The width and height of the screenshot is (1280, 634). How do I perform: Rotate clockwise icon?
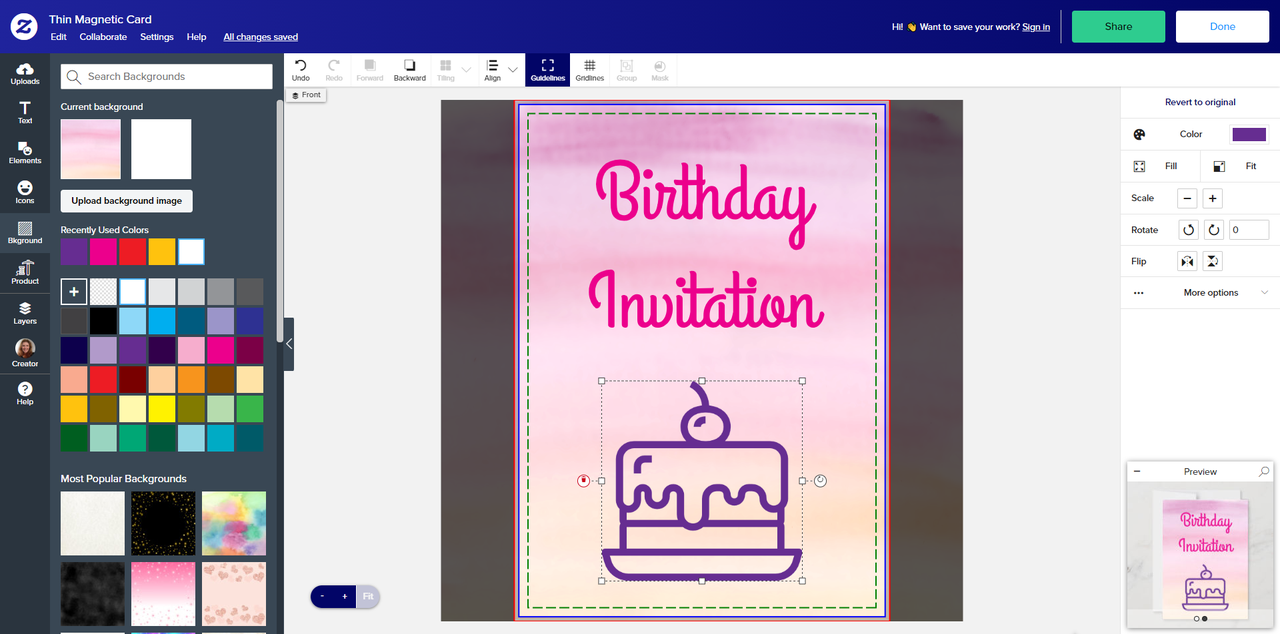coord(1213,230)
